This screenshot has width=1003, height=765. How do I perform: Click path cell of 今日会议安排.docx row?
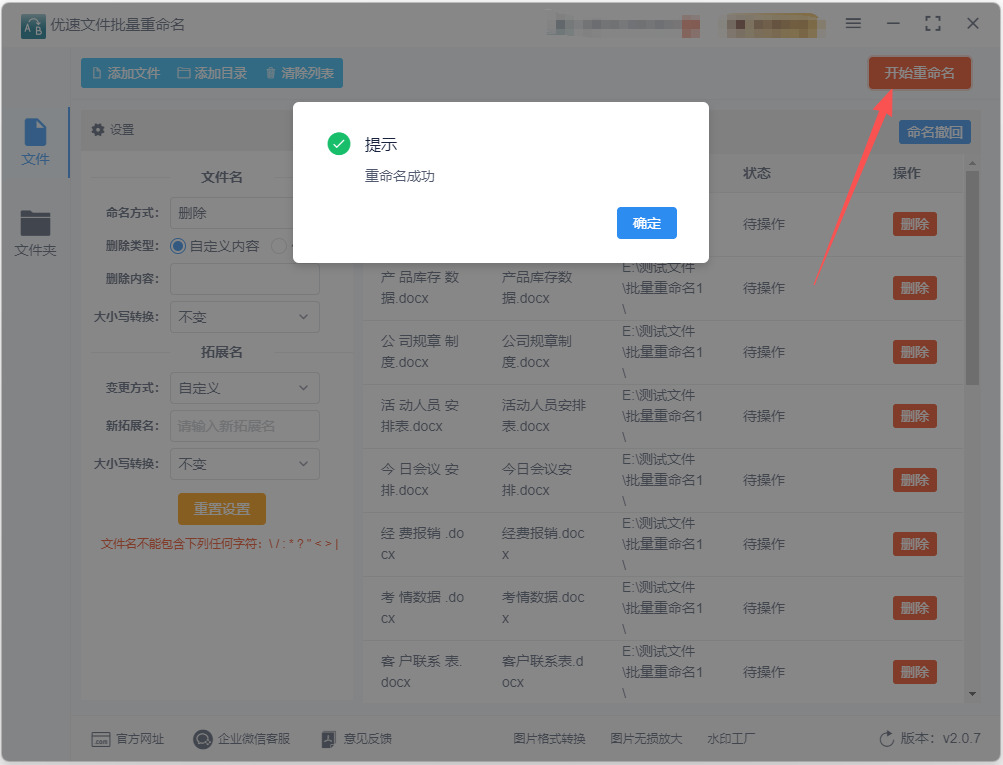pos(663,480)
